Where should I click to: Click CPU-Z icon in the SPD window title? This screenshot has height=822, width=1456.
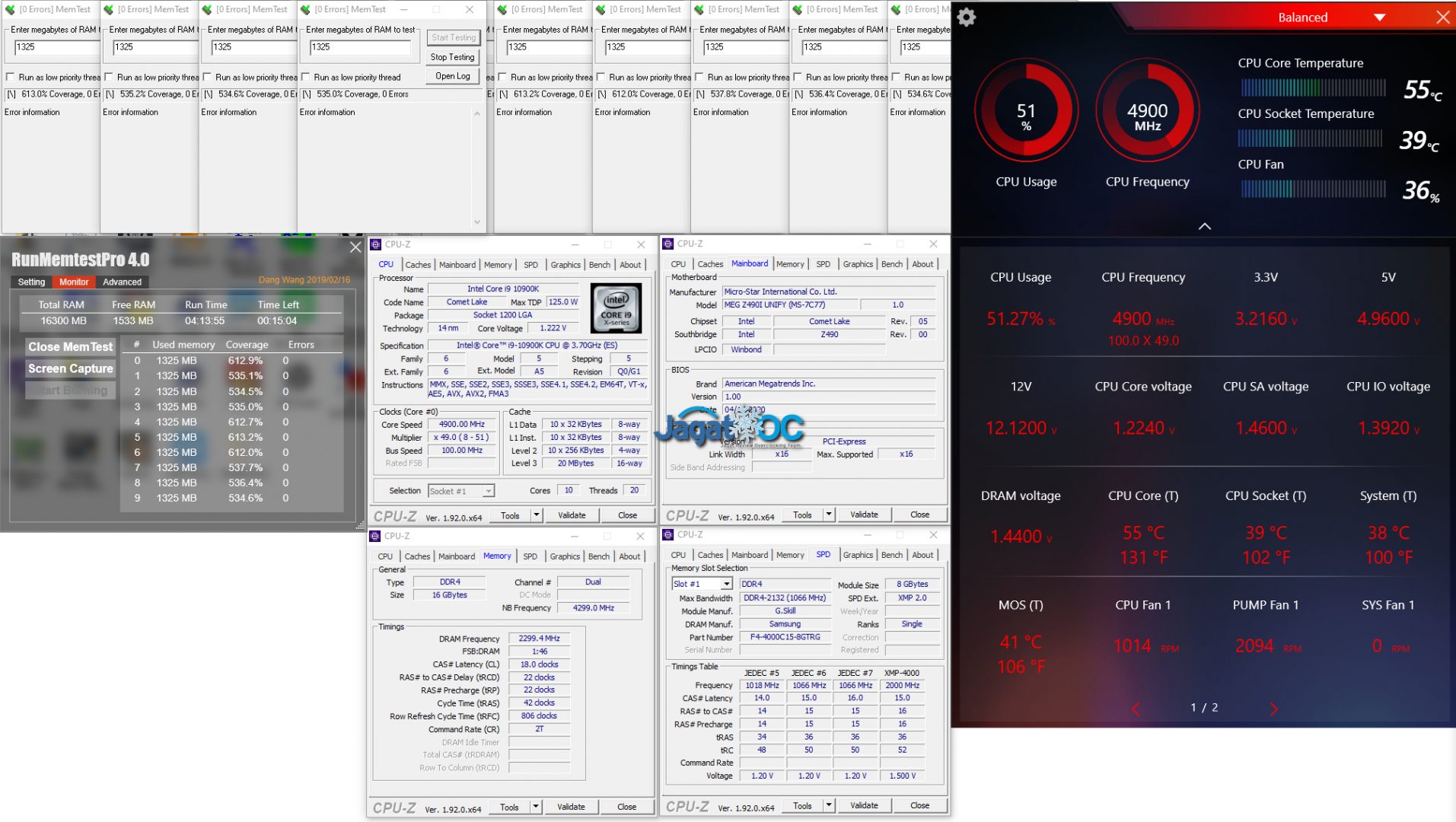(668, 534)
